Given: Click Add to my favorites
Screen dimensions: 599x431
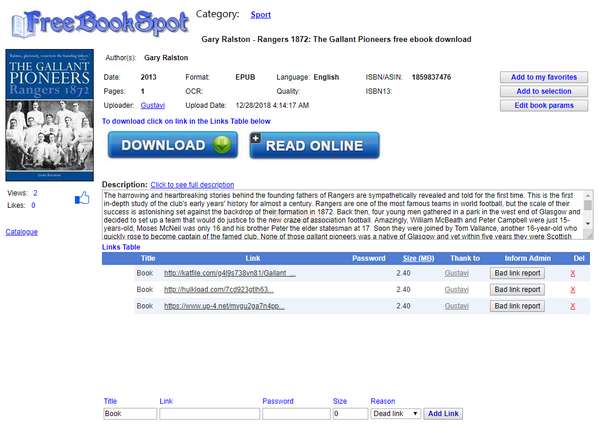Looking at the screenshot, I should click(x=544, y=77).
